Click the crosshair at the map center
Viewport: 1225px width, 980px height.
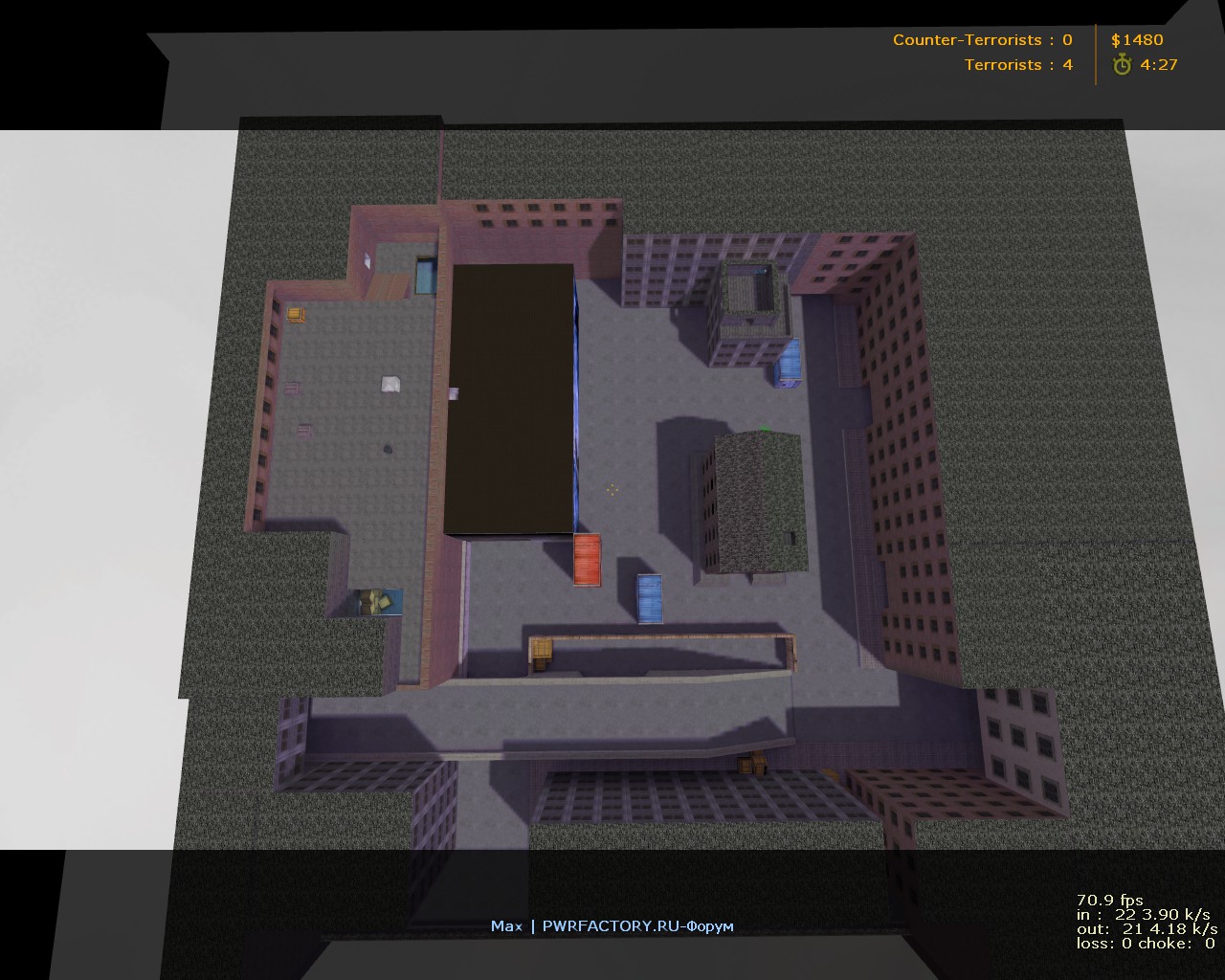point(612,490)
